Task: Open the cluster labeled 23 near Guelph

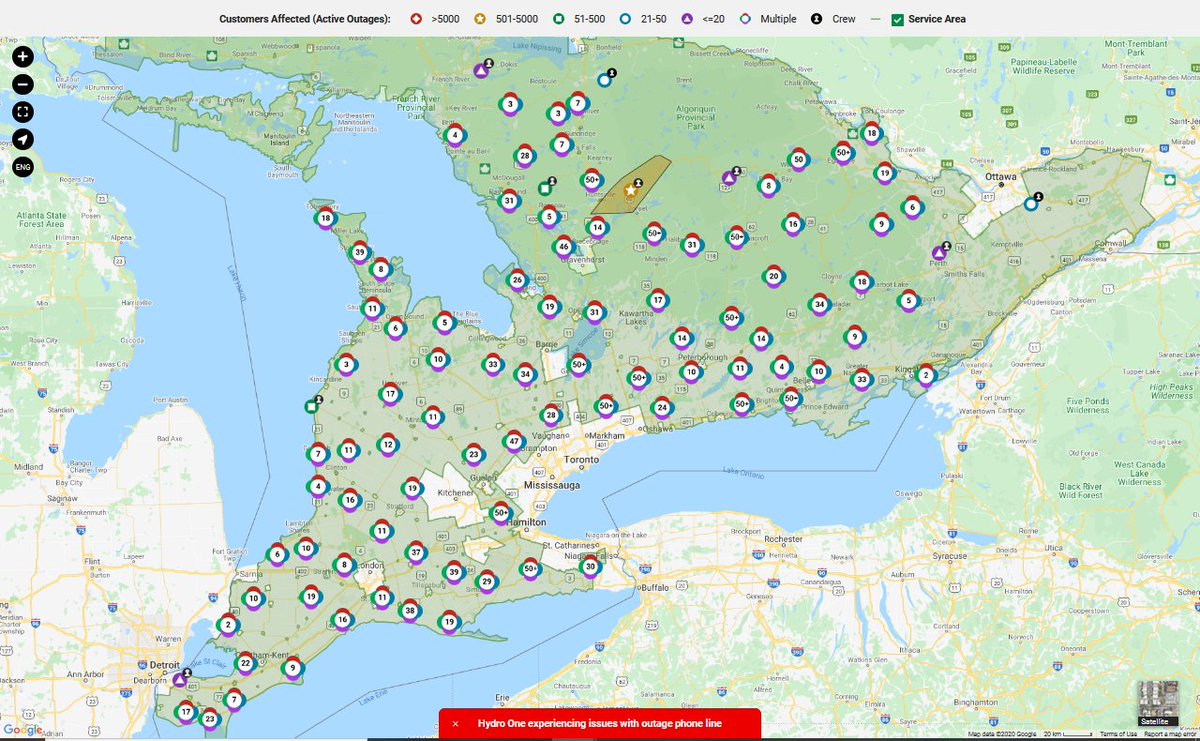Action: coord(474,455)
